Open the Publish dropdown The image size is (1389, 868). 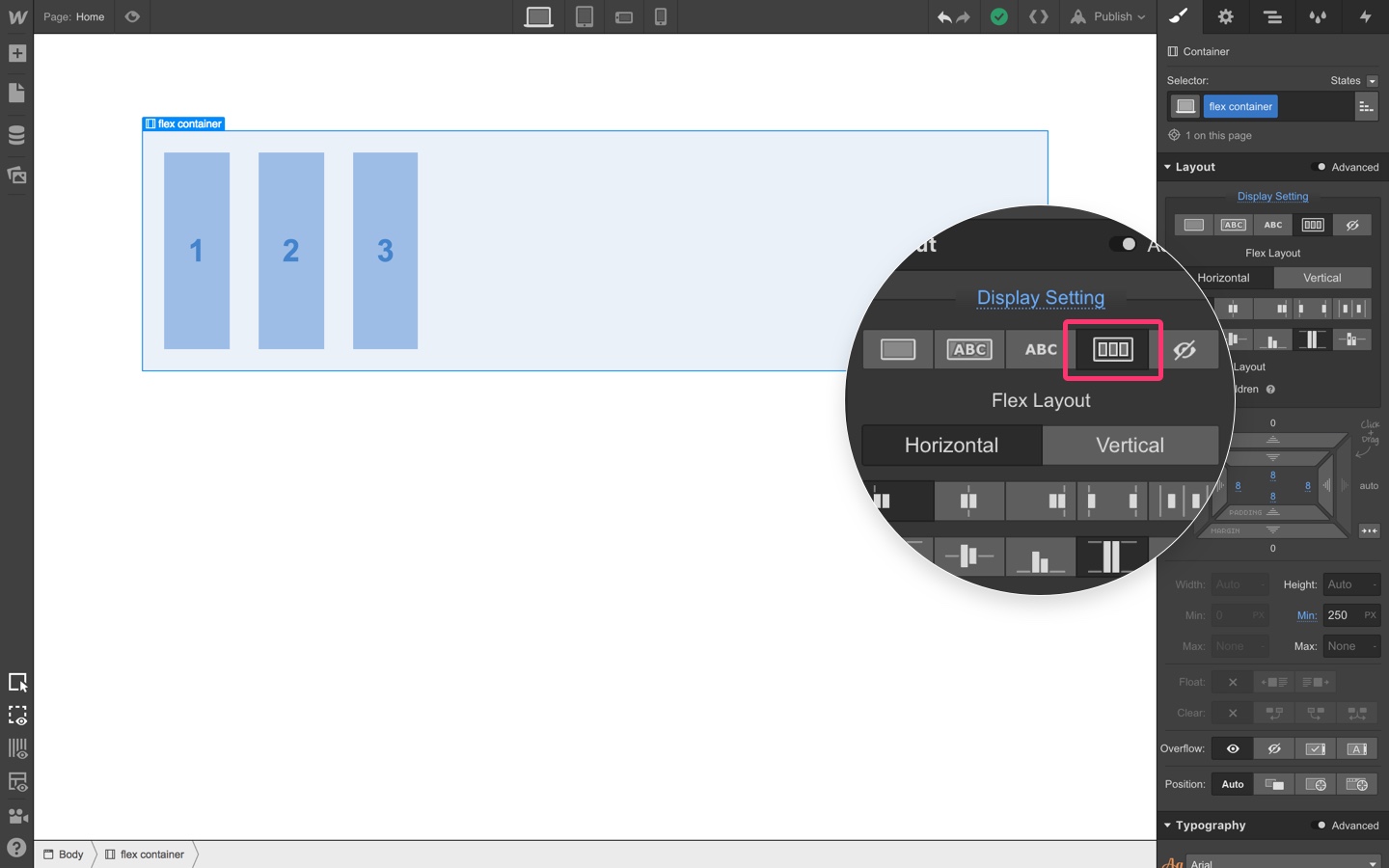coord(1109,17)
